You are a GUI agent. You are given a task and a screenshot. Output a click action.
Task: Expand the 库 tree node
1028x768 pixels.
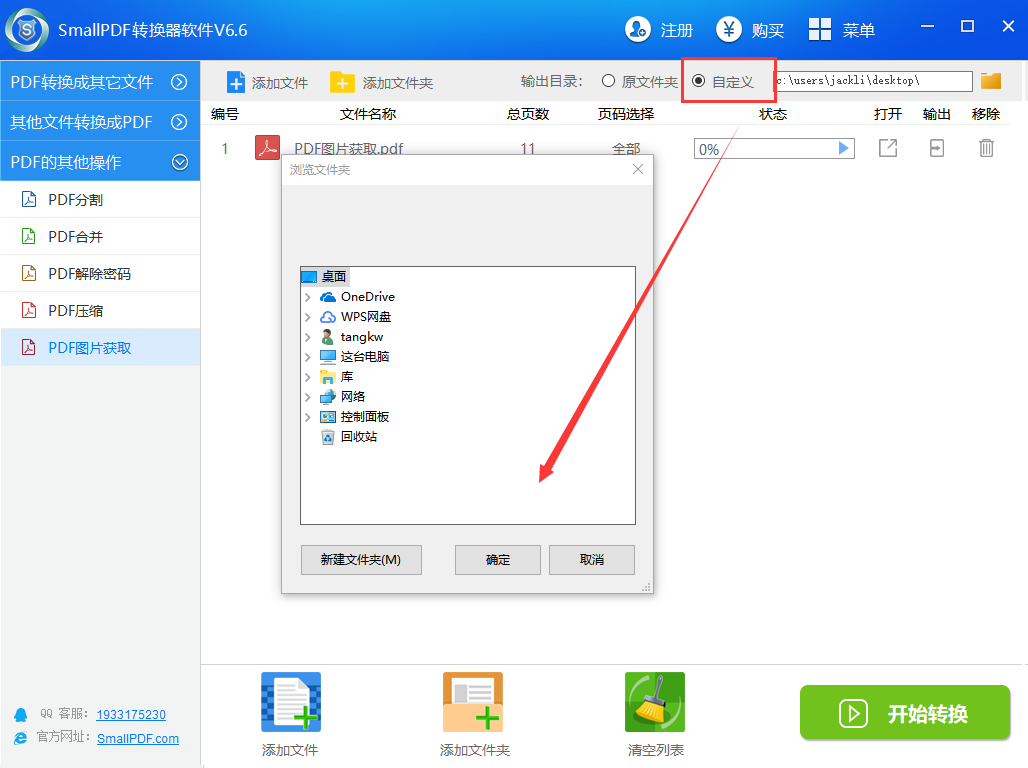(308, 377)
